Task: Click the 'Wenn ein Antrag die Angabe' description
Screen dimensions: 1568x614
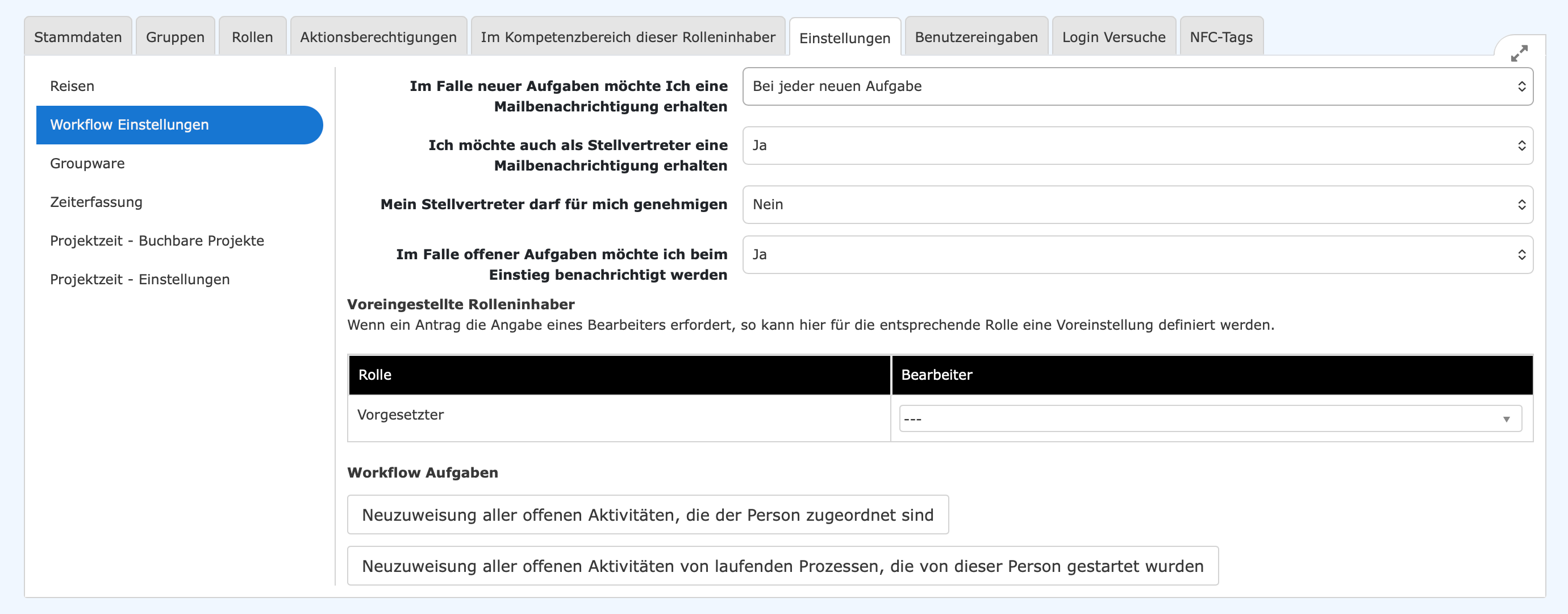Action: (810, 325)
